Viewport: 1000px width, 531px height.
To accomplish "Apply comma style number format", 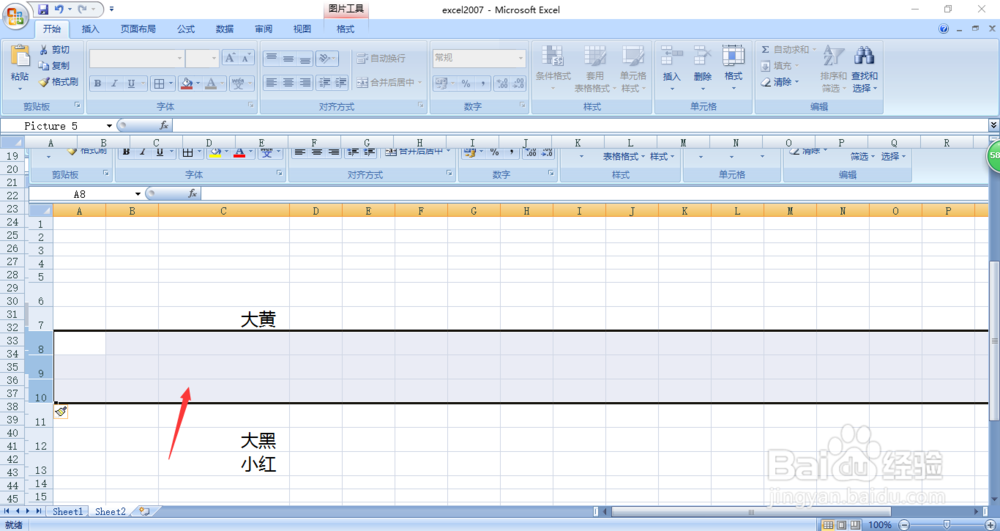I will (x=483, y=83).
